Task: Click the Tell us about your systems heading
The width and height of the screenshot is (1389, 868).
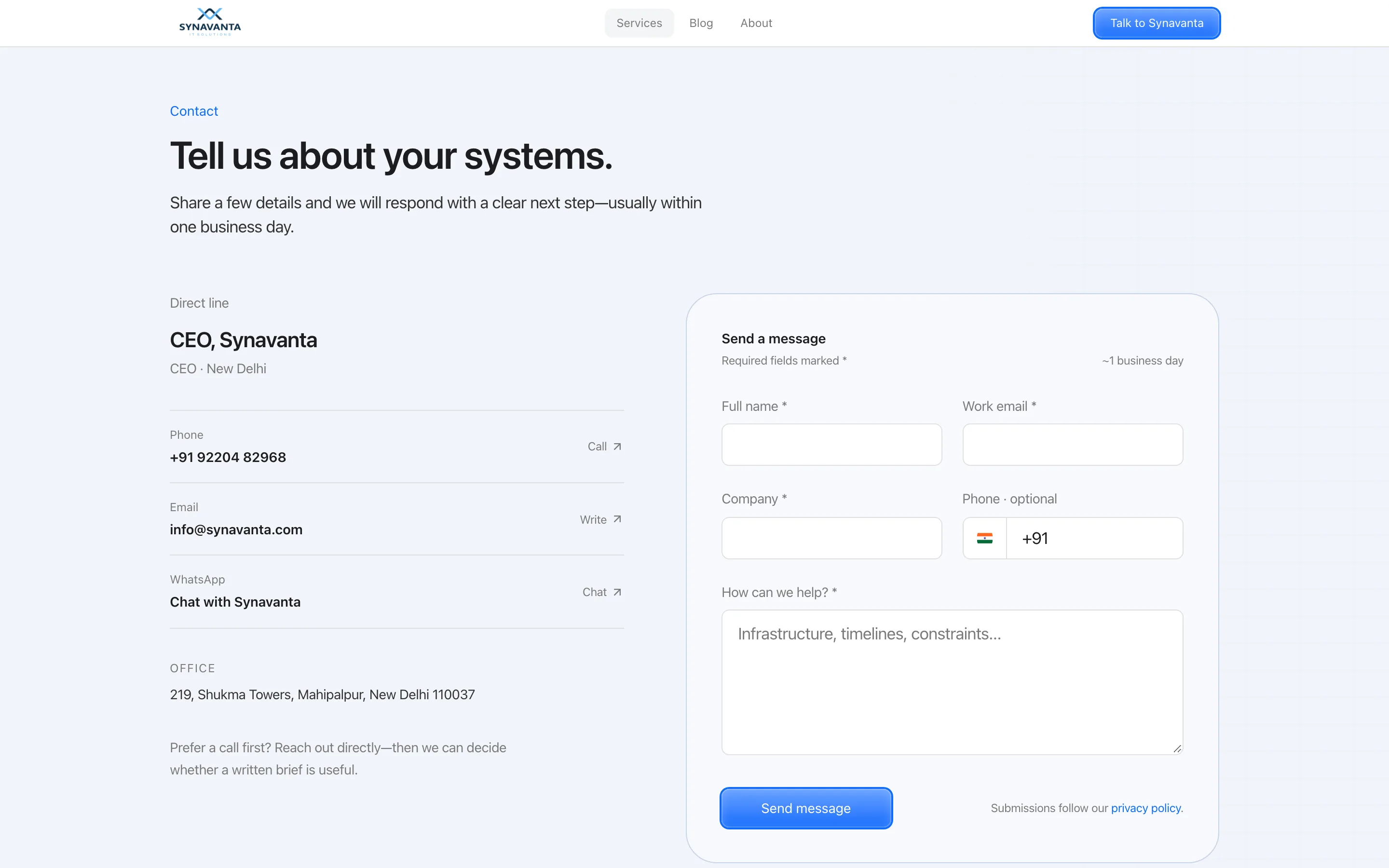Action: [391, 156]
